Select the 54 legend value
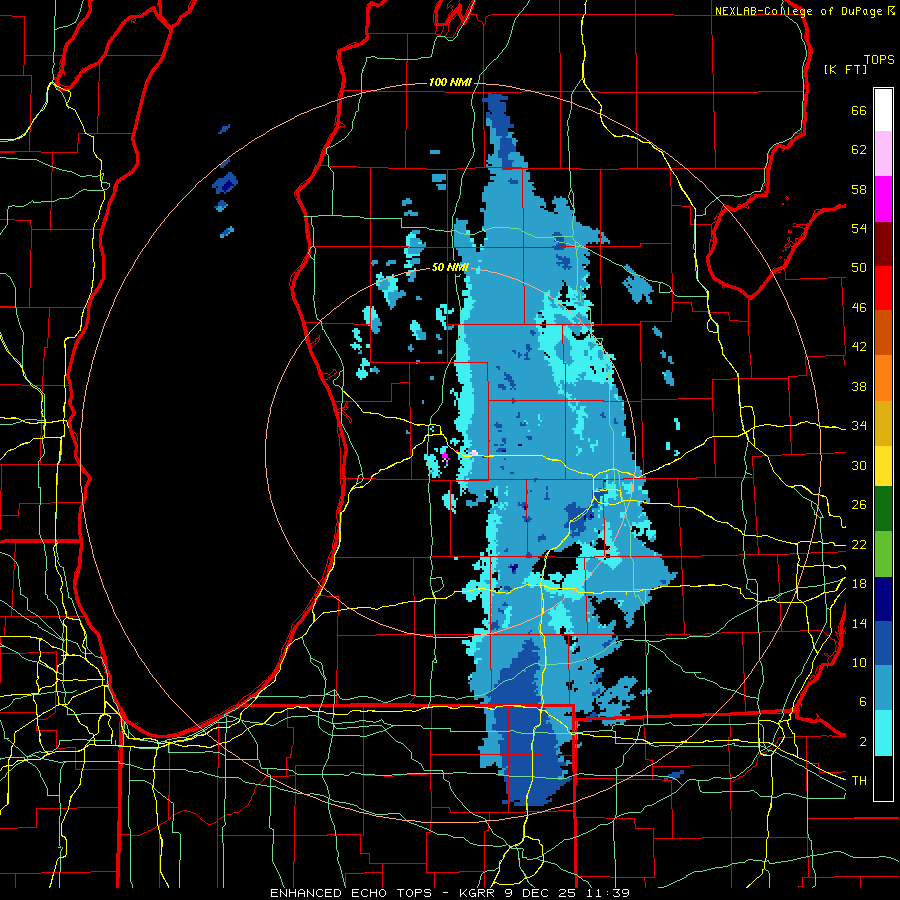The width and height of the screenshot is (900, 900). click(859, 228)
